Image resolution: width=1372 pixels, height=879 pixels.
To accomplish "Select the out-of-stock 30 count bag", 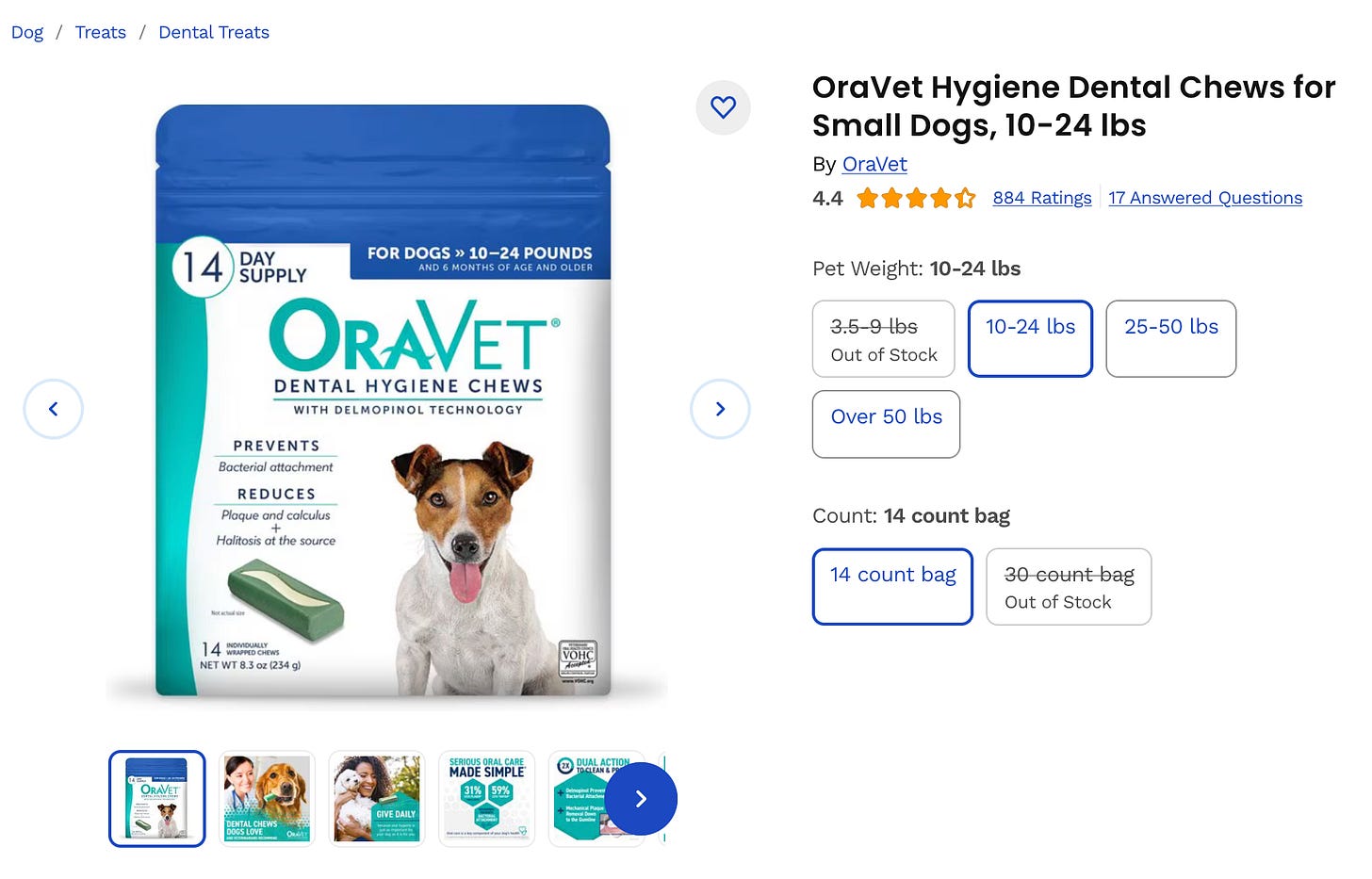I will (x=1069, y=587).
